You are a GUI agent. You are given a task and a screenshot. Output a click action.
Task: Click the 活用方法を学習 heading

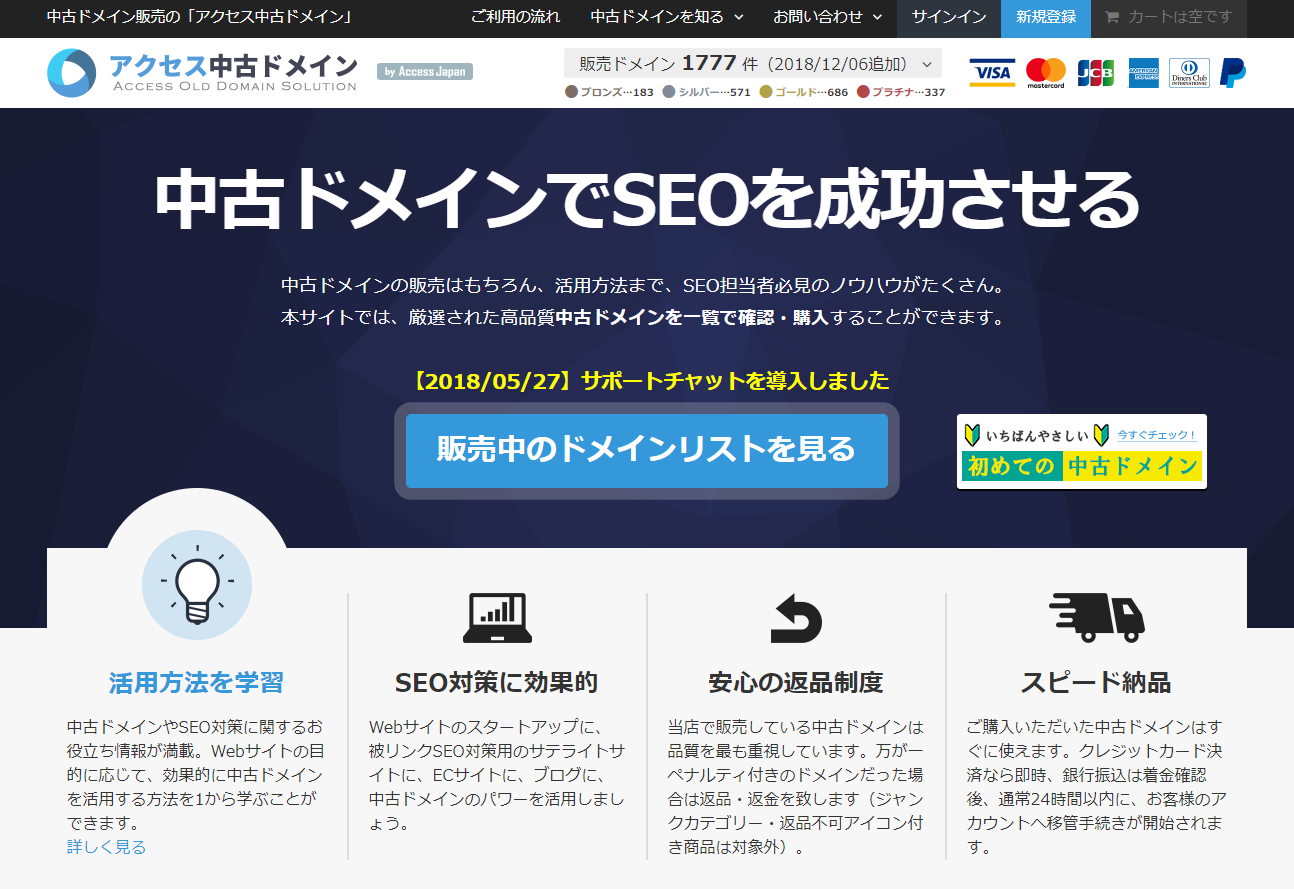196,683
